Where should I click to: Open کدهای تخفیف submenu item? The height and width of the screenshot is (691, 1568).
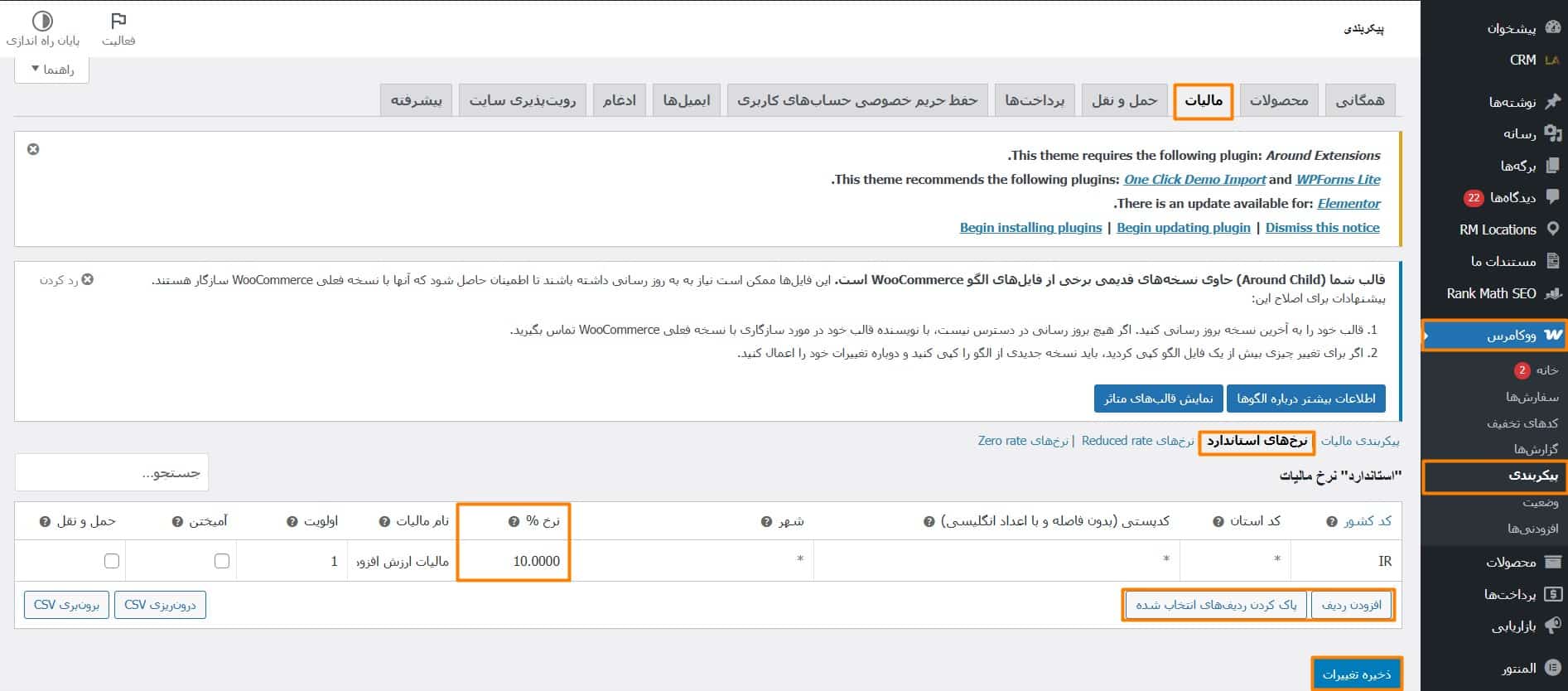click(x=1522, y=423)
